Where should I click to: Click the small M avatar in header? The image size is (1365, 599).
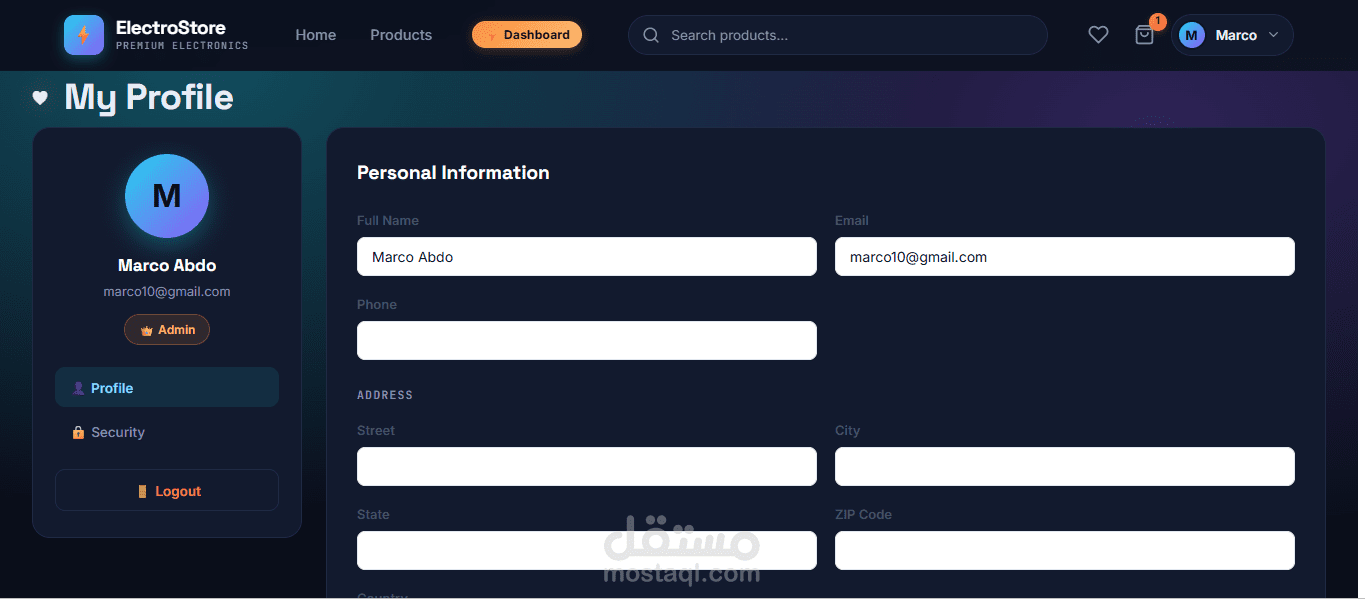1192,35
